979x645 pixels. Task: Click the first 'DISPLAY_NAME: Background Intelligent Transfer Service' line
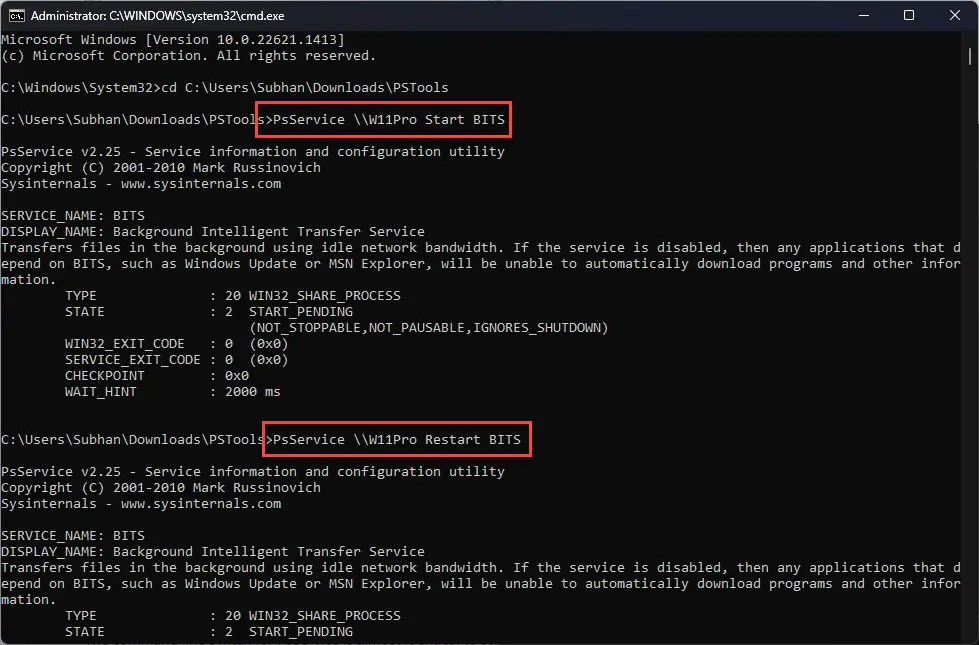click(x=213, y=232)
